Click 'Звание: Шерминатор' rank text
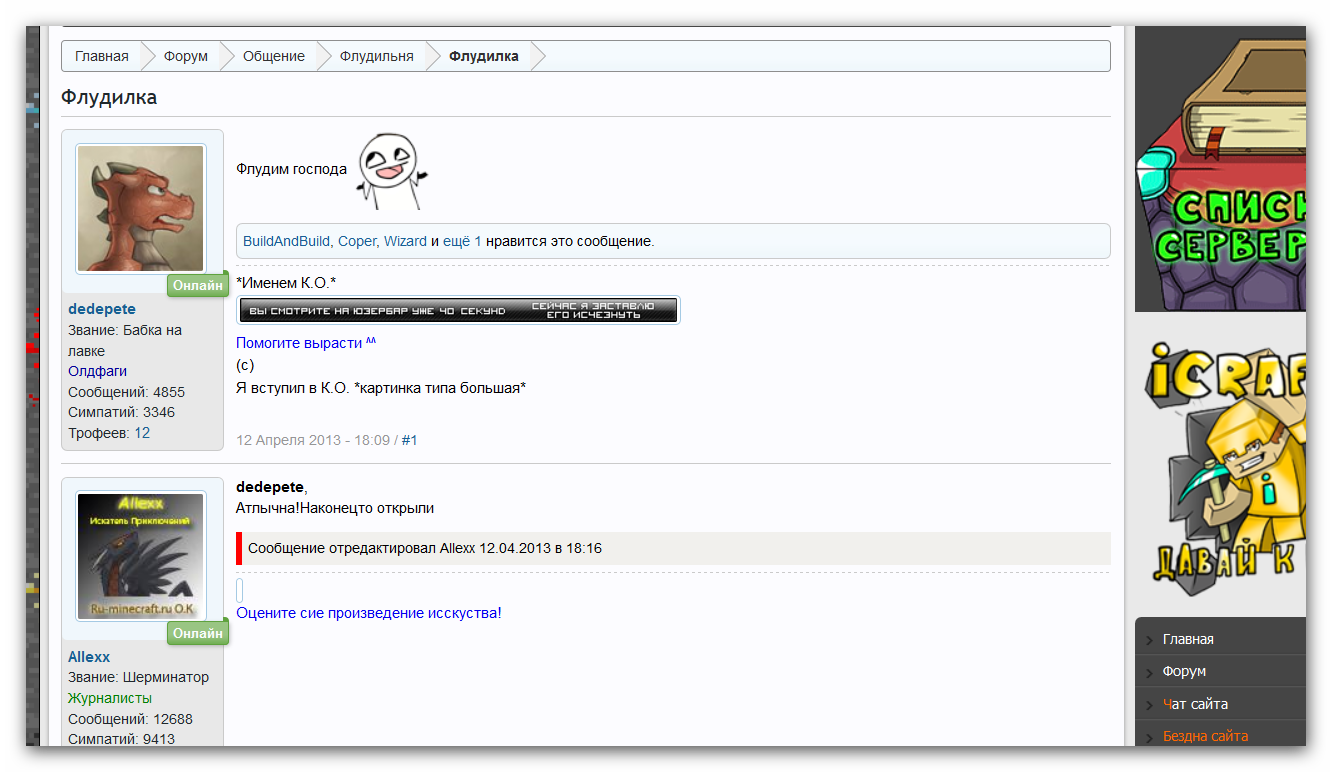The width and height of the screenshot is (1332, 772). (x=138, y=677)
